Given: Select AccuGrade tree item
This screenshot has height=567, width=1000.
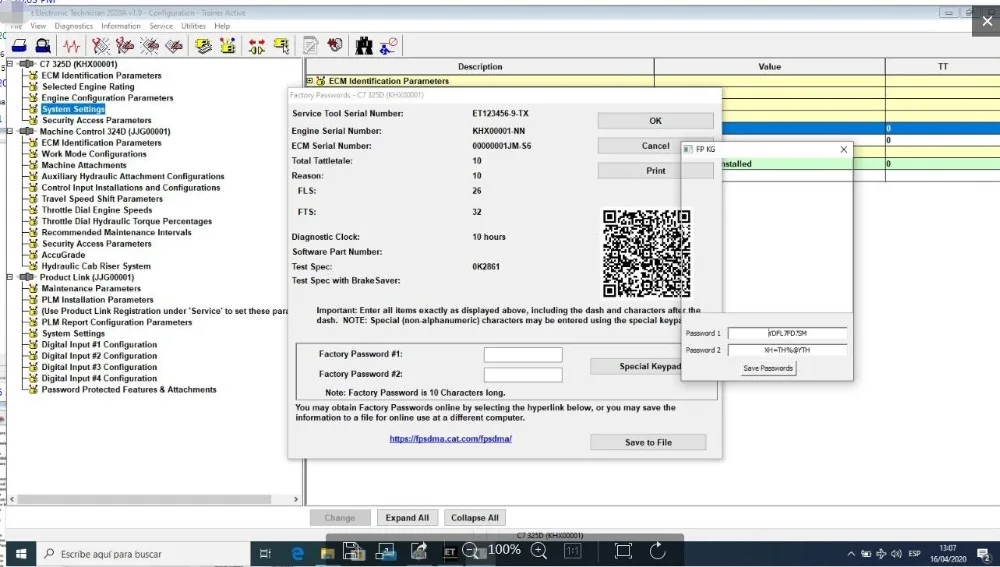Looking at the screenshot, I should tap(63, 254).
